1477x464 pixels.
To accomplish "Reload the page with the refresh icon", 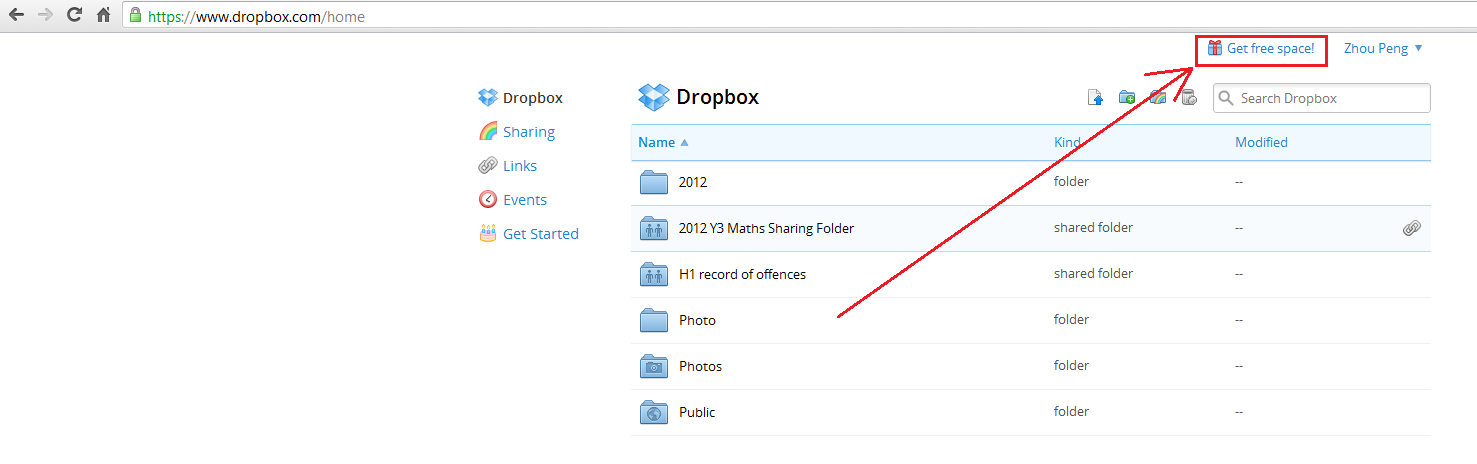I will (74, 16).
